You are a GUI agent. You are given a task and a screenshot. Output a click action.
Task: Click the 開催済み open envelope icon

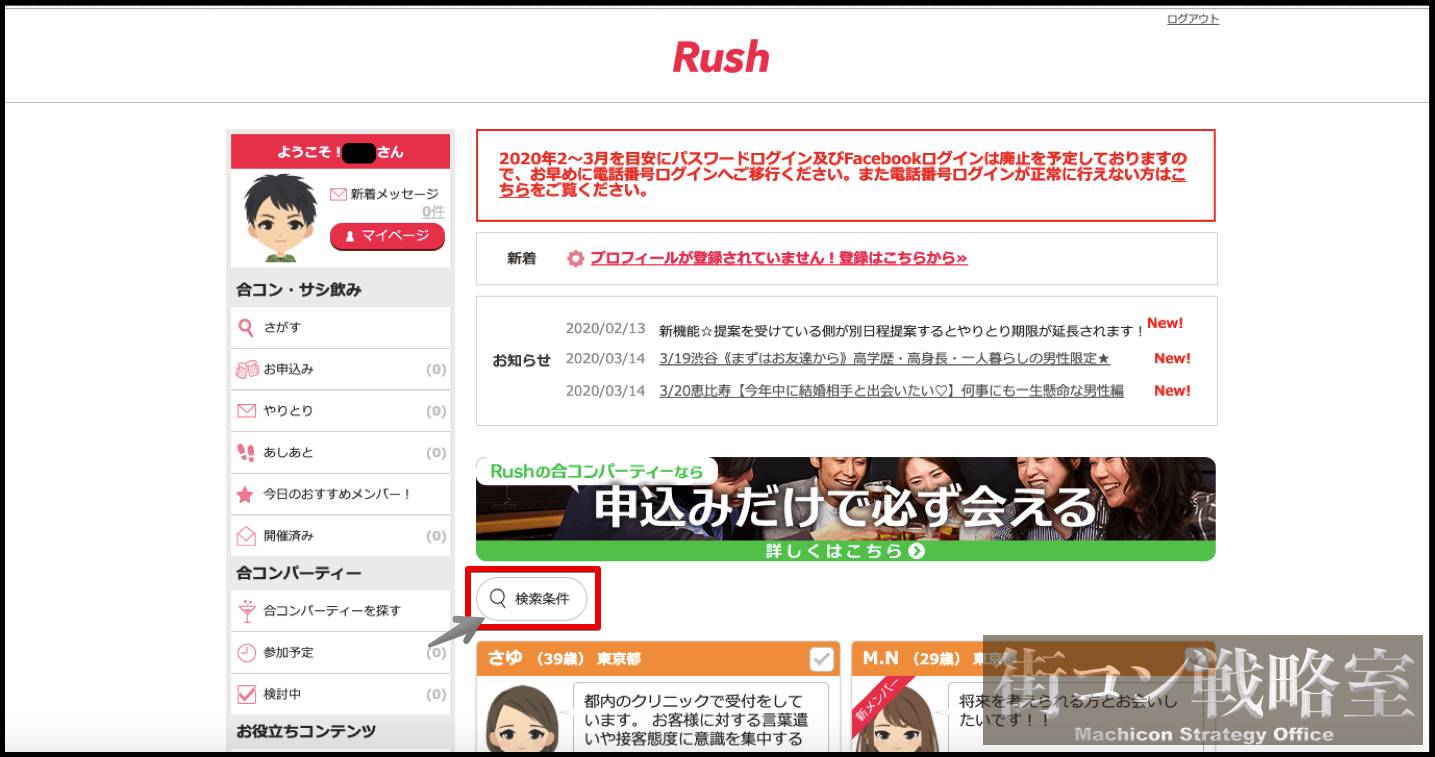click(x=246, y=536)
